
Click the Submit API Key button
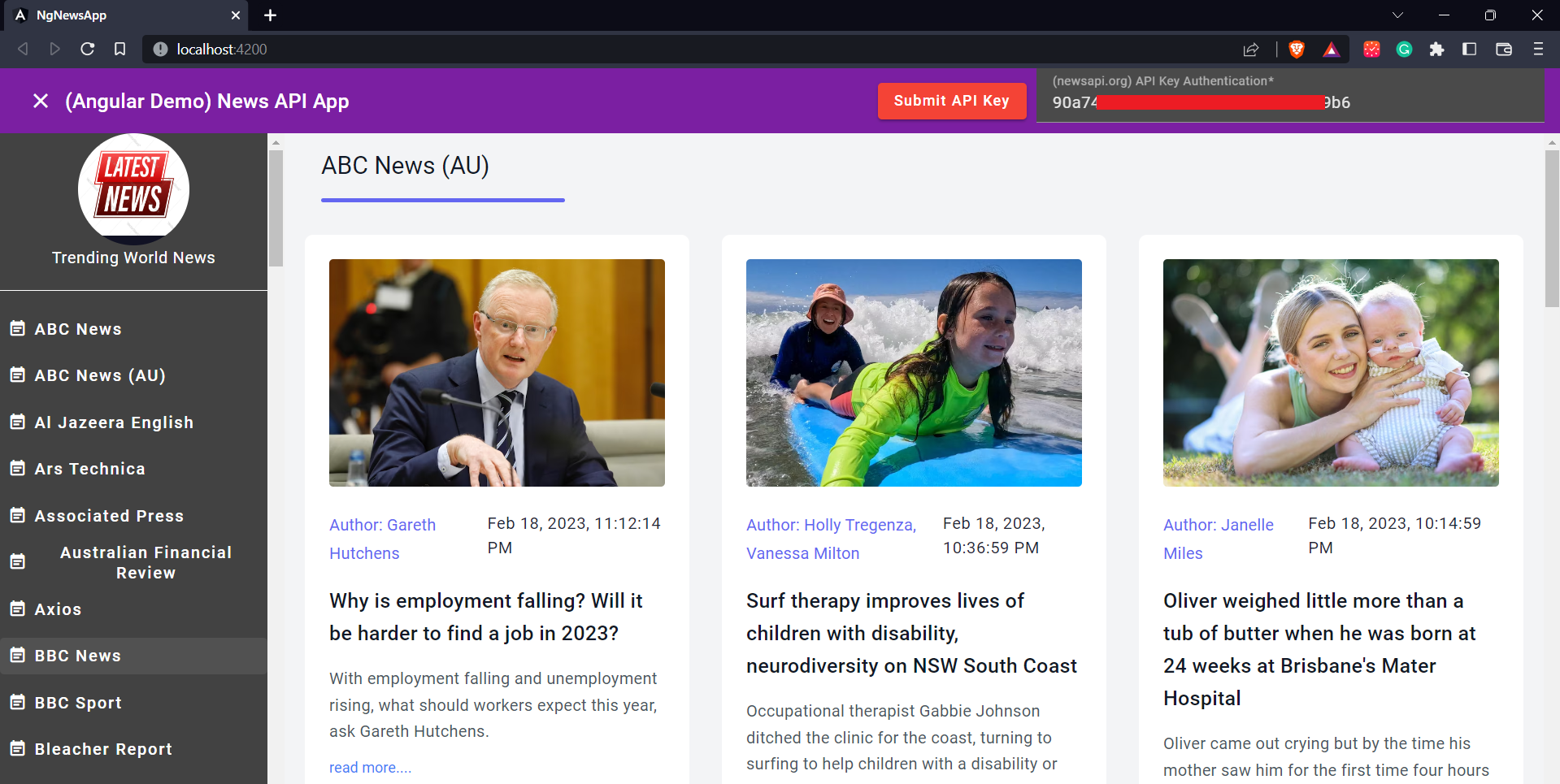pos(951,101)
